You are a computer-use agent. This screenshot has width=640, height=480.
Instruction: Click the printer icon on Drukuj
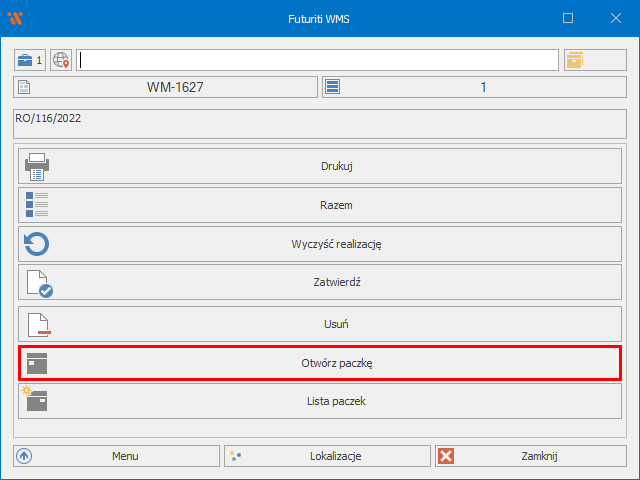[x=37, y=166]
